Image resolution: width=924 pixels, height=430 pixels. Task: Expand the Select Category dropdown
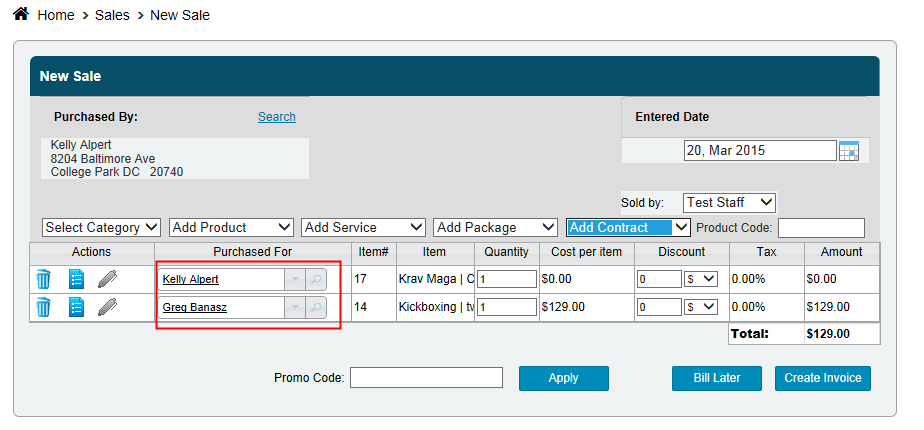pyautogui.click(x=101, y=228)
